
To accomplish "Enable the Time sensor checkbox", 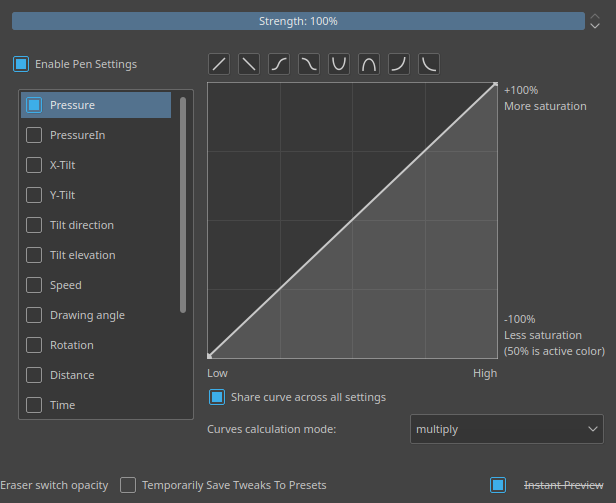I will [x=34, y=405].
